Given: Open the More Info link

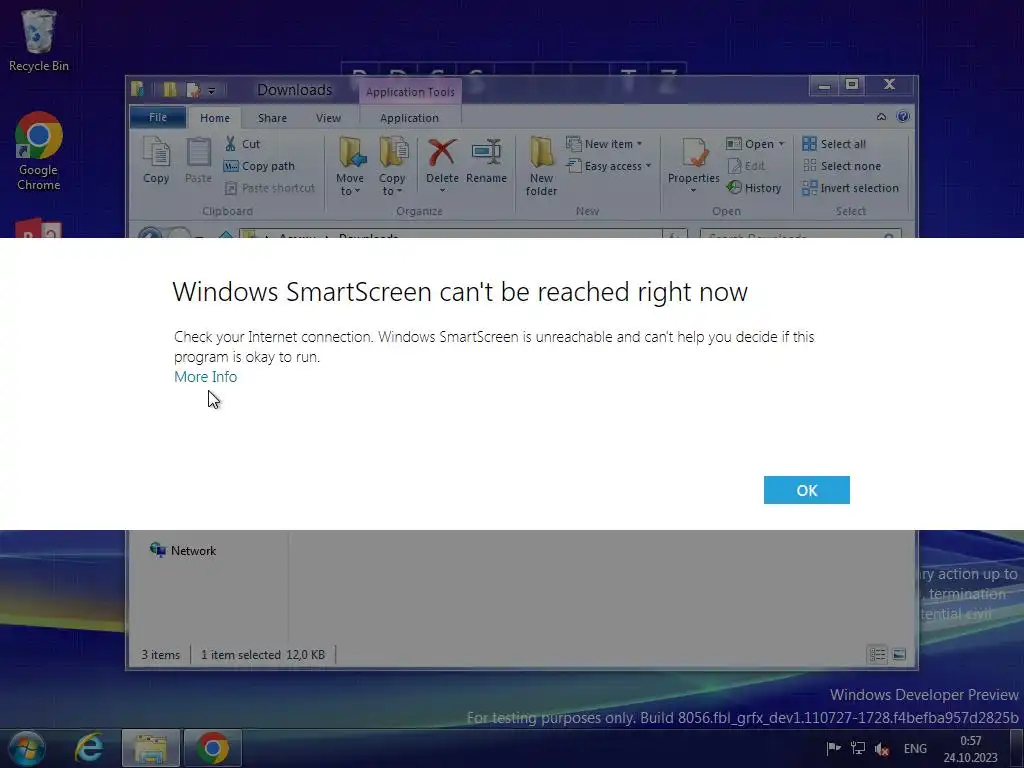Looking at the screenshot, I should pyautogui.click(x=205, y=377).
